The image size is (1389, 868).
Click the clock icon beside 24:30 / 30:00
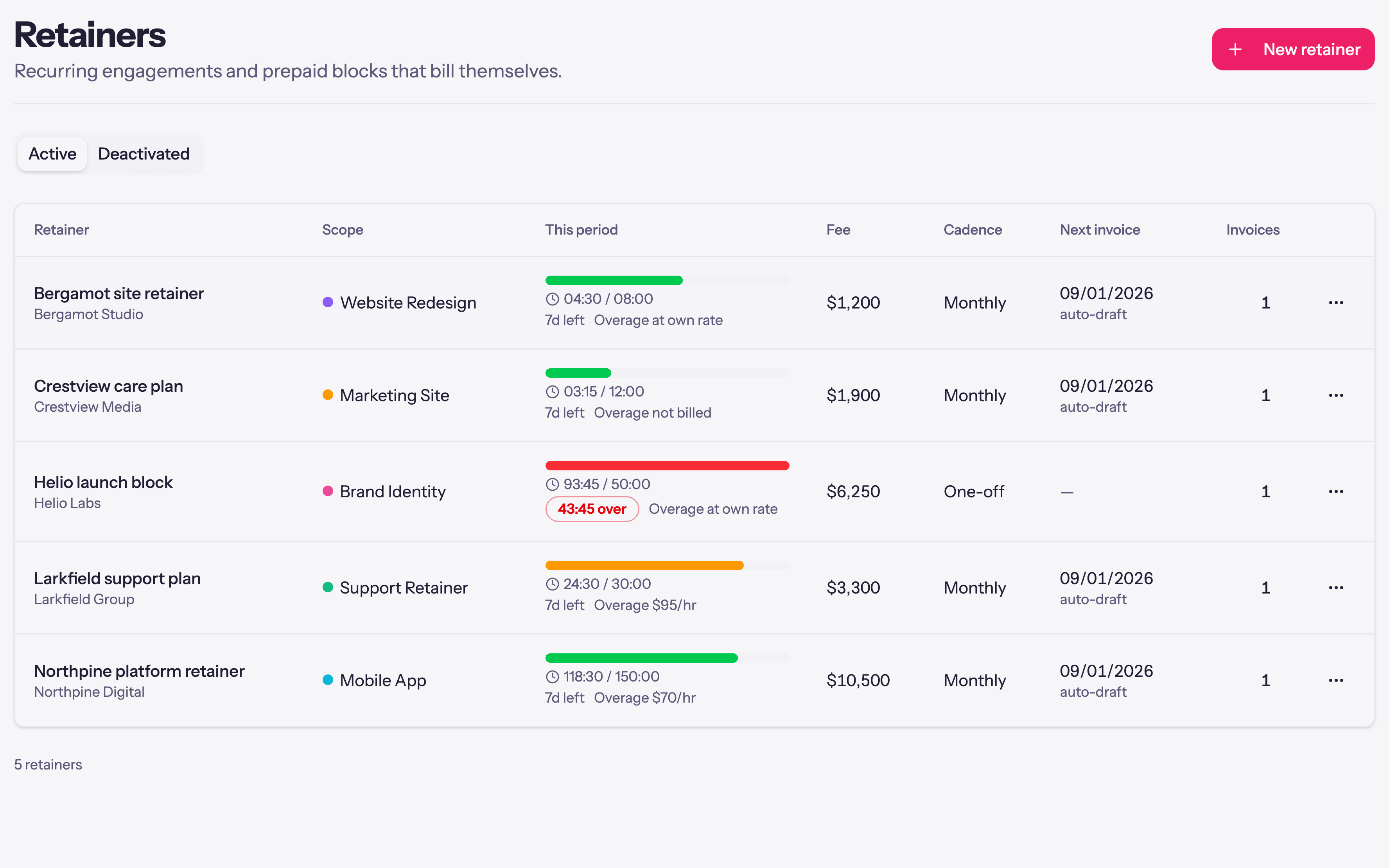pos(552,584)
